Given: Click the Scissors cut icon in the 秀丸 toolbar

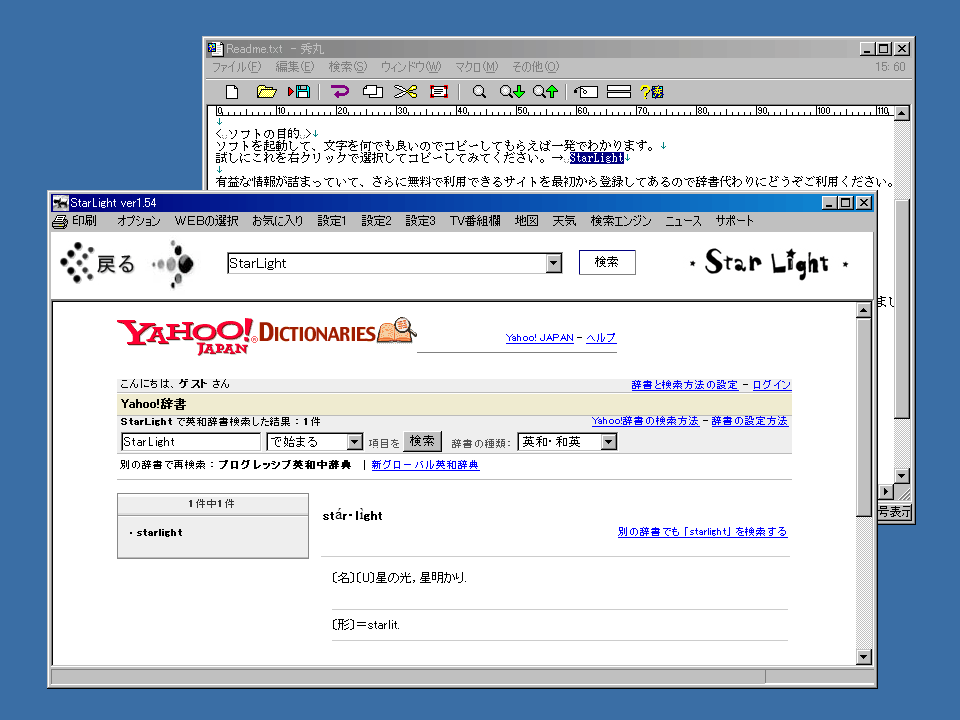Looking at the screenshot, I should [405, 92].
